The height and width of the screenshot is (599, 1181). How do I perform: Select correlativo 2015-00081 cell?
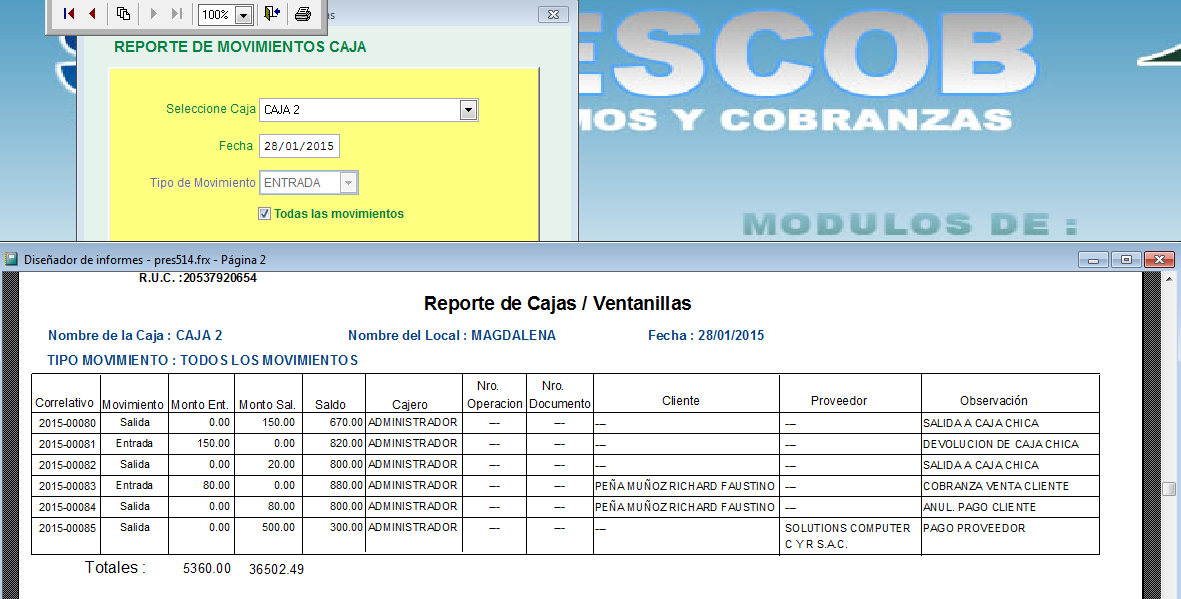pyautogui.click(x=67, y=444)
